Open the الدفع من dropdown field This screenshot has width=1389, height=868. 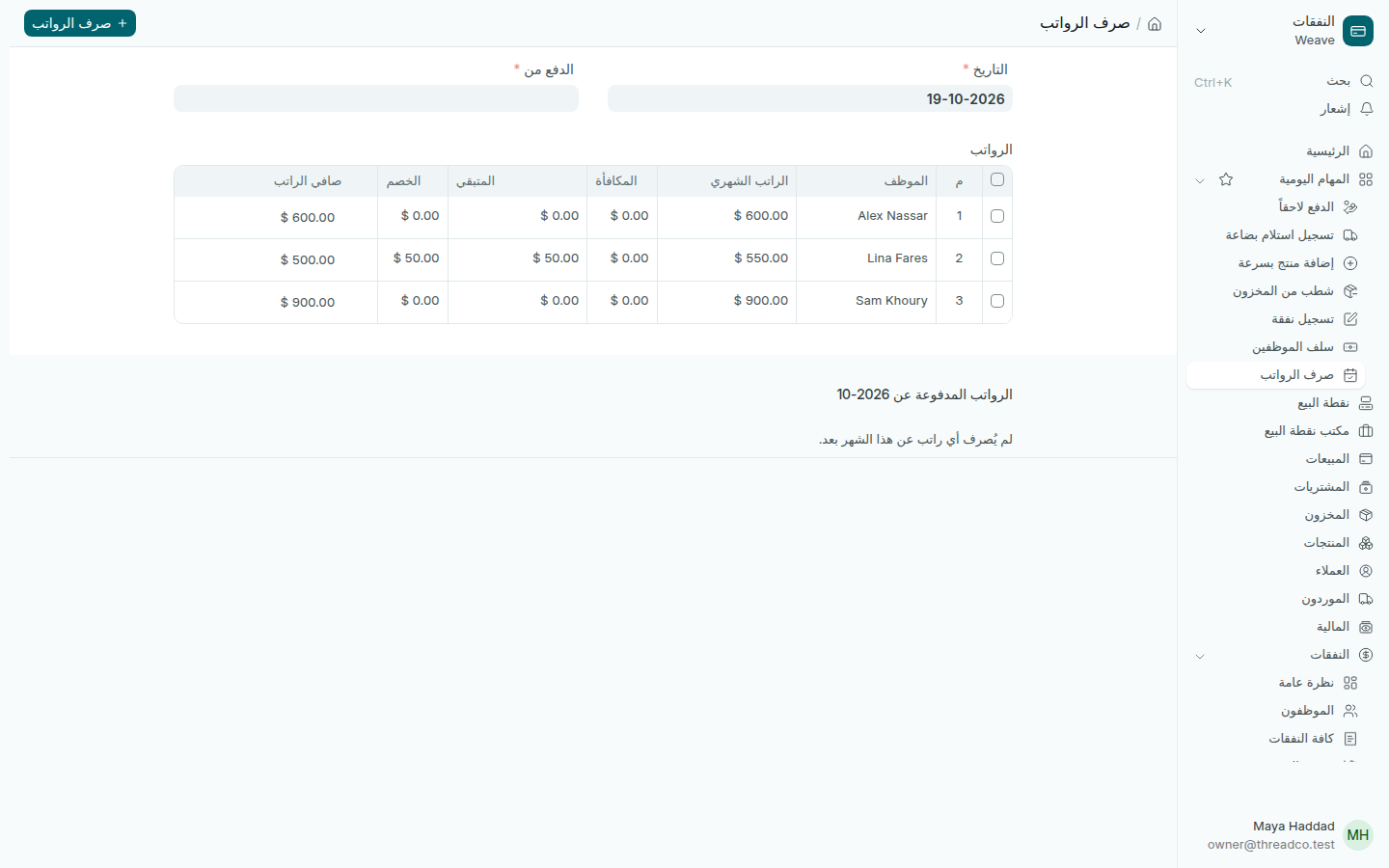pos(376,98)
